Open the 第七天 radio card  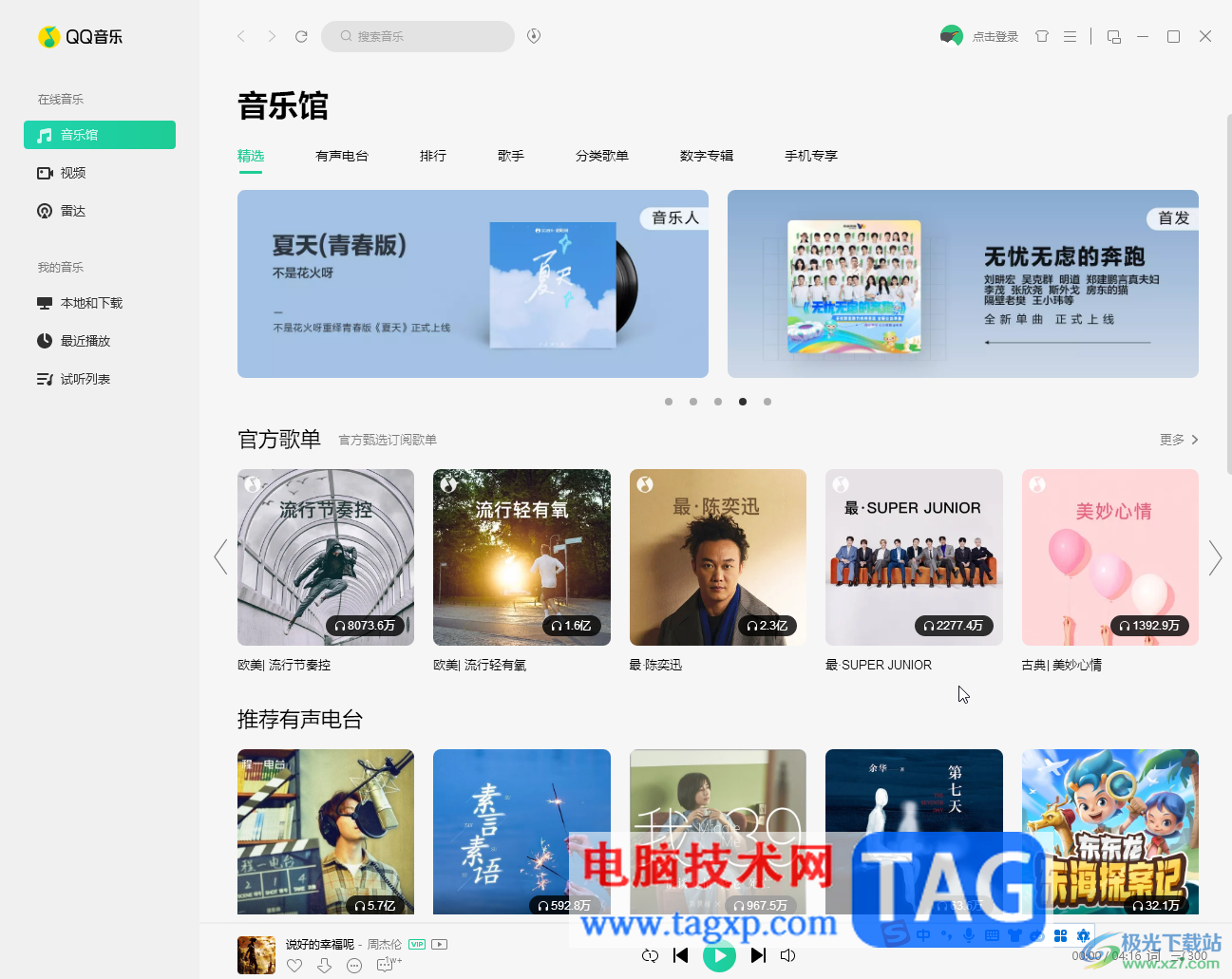(x=914, y=832)
